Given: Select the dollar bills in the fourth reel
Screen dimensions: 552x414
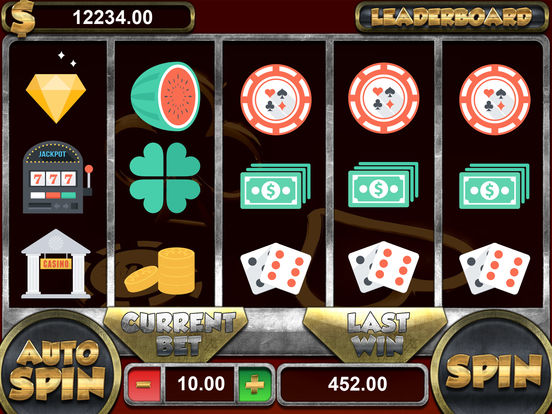Looking at the screenshot, I should [x=383, y=185].
